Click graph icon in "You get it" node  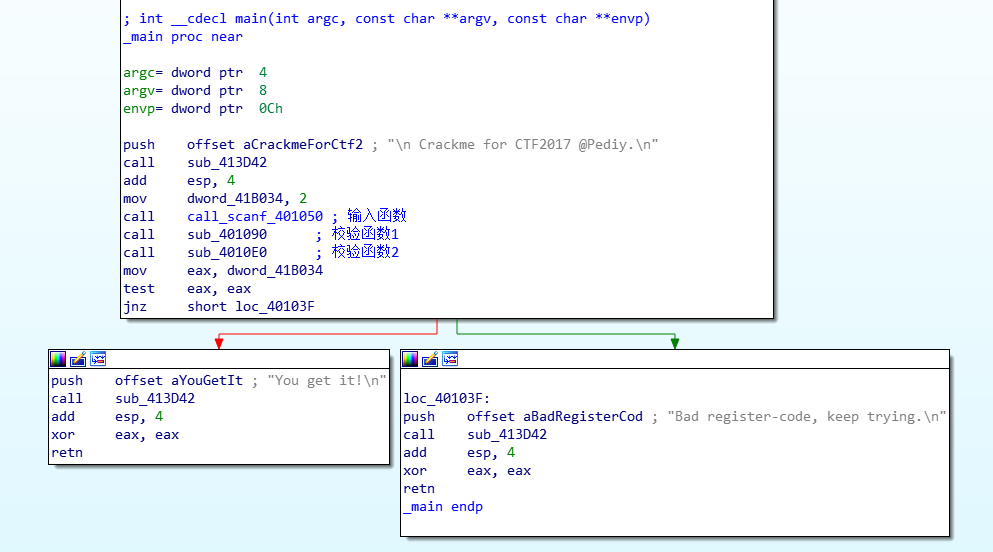click(x=98, y=360)
